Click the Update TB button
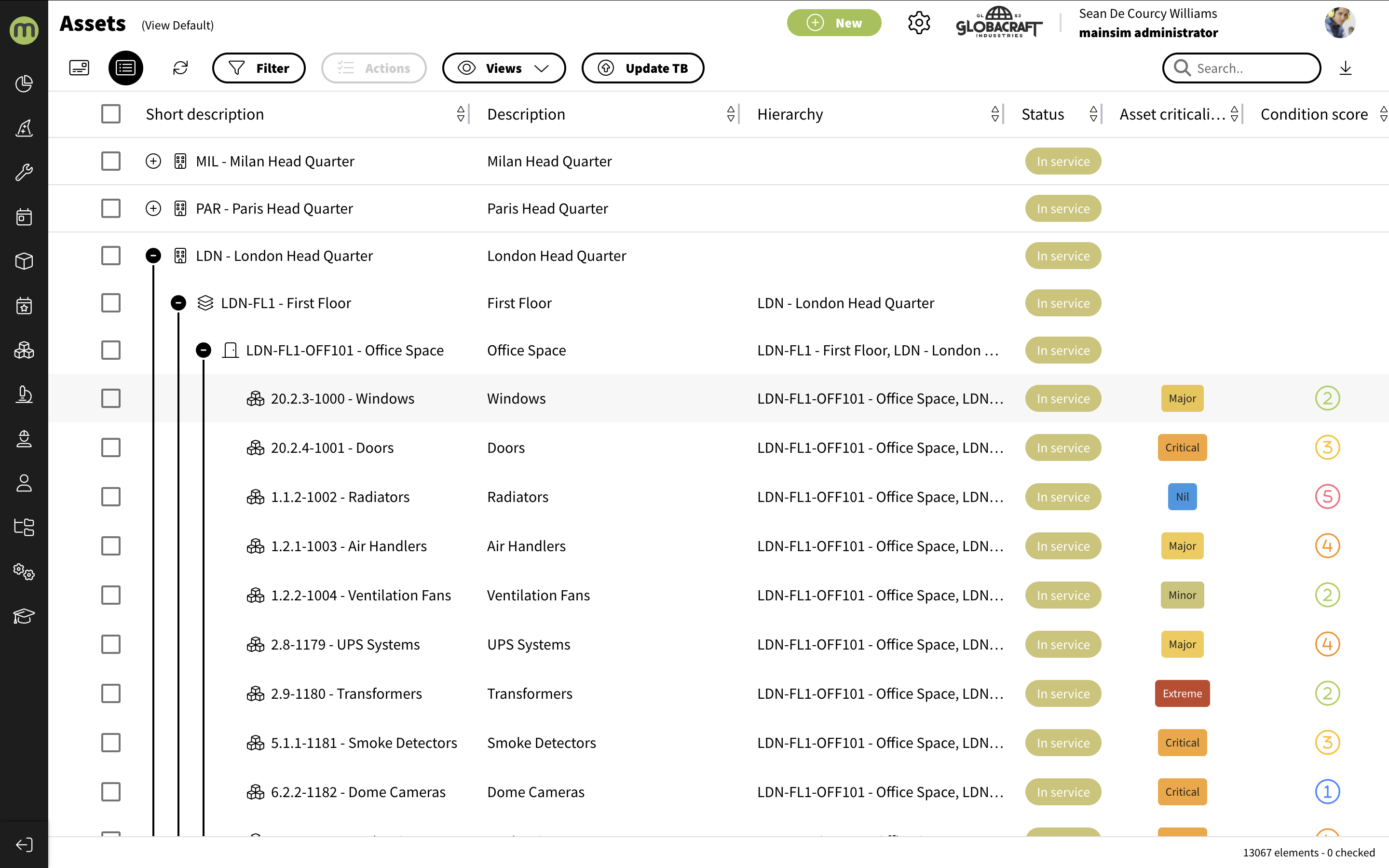The width and height of the screenshot is (1389, 868). click(x=643, y=68)
